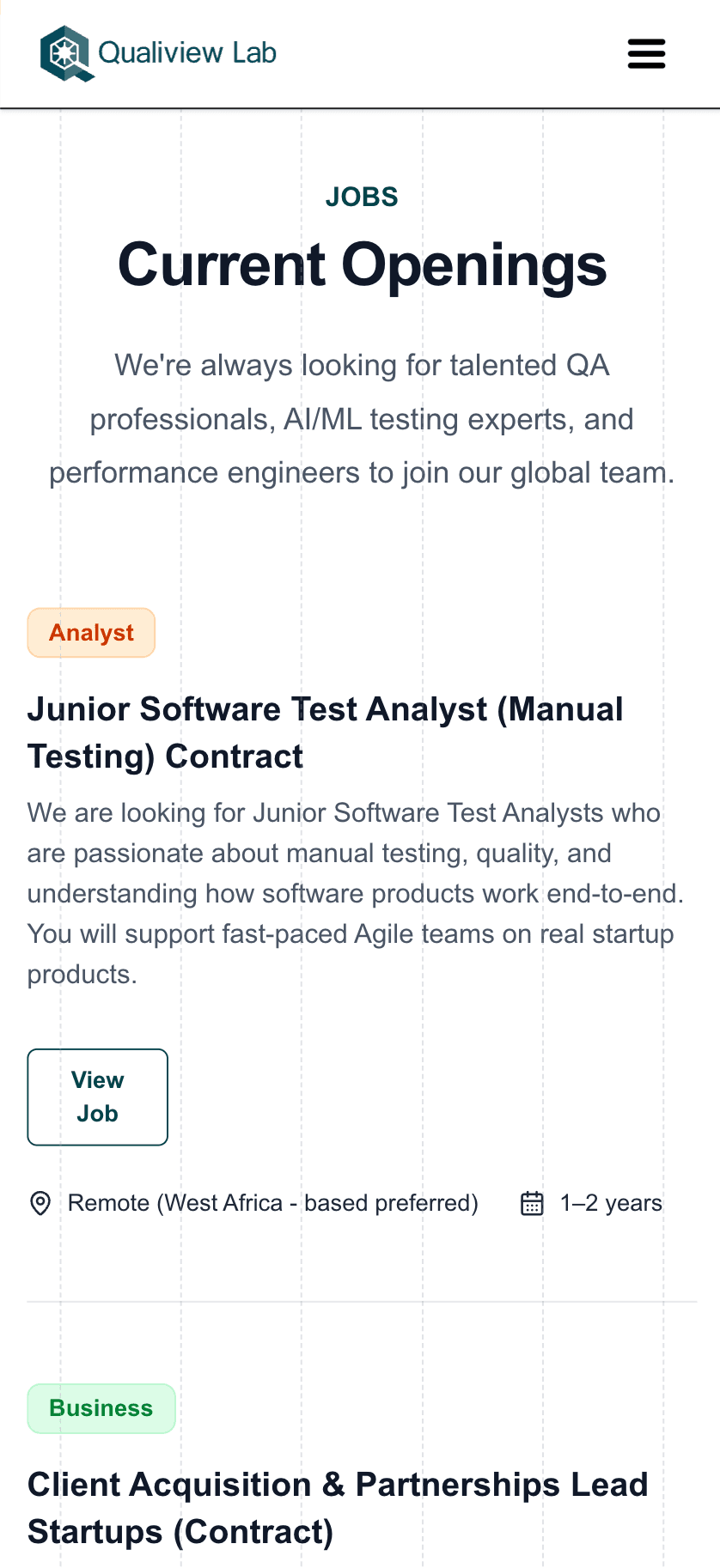Click blank space right of Analyst tag

click(430, 633)
